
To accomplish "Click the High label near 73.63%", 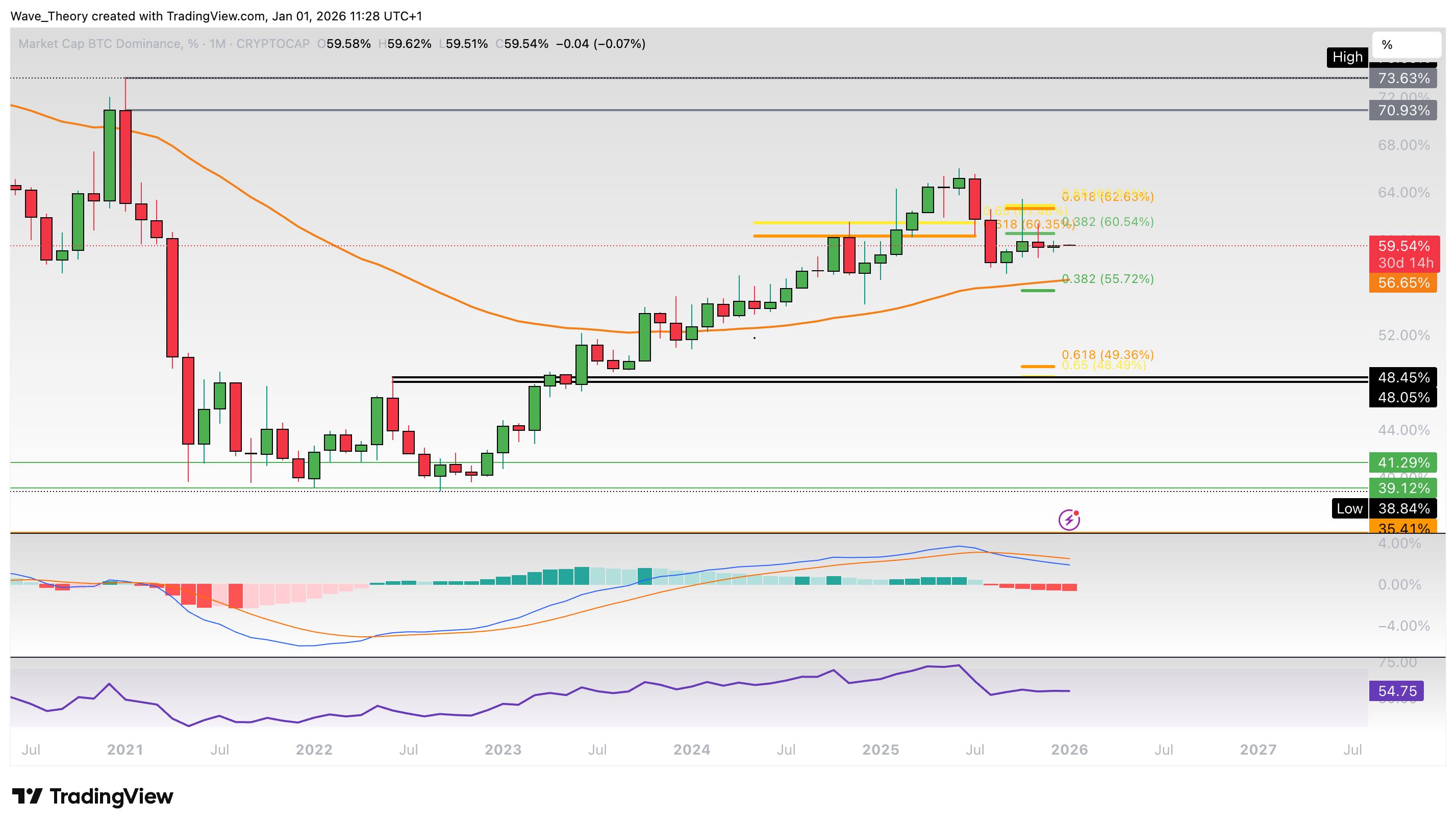I will 1347,58.
